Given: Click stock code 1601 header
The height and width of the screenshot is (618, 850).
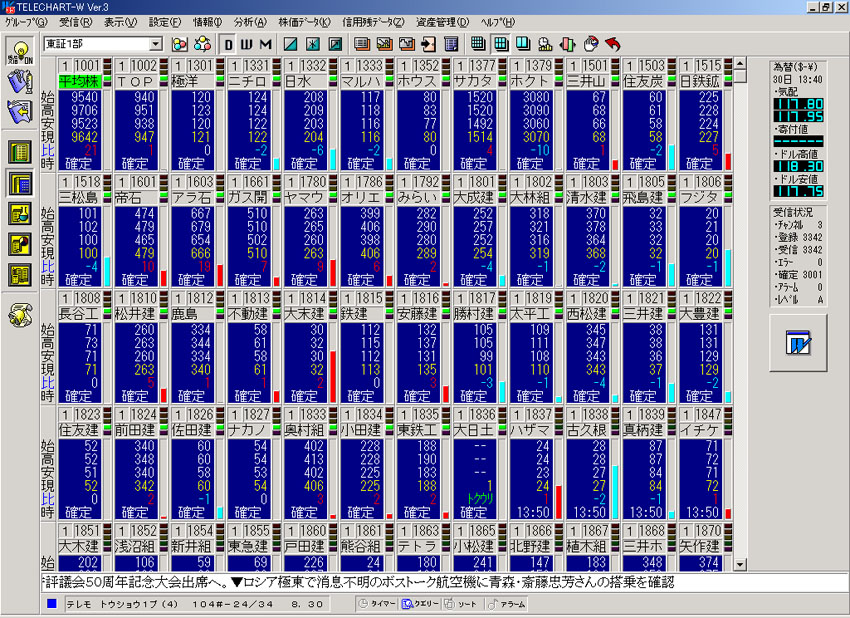Looking at the screenshot, I should coord(143,182).
